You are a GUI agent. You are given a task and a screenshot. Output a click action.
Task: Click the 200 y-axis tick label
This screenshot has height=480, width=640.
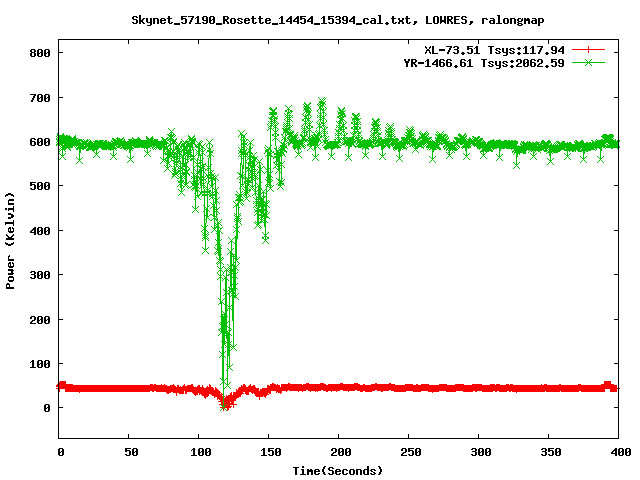tap(40, 320)
